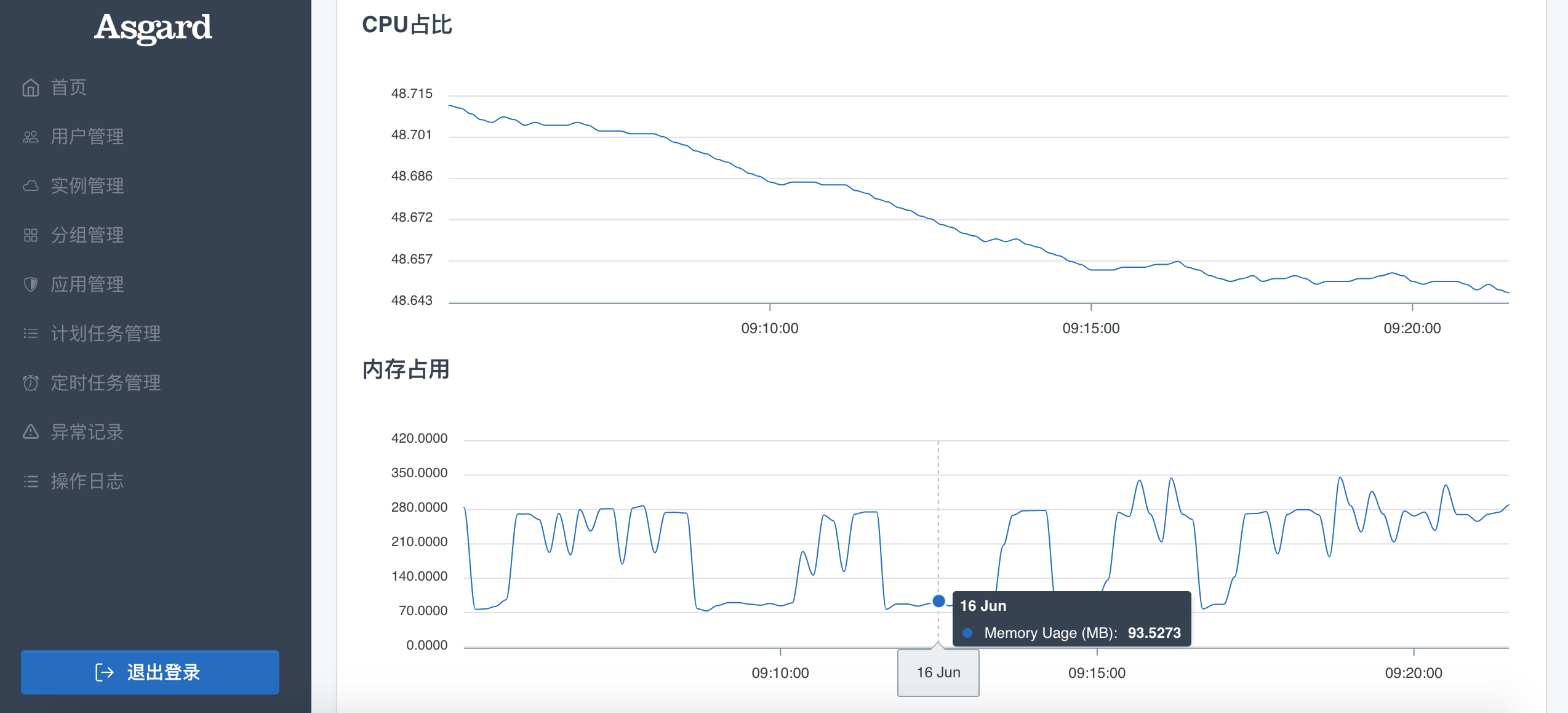Click the shield icon beside 应用管理
1568x713 pixels.
point(30,284)
